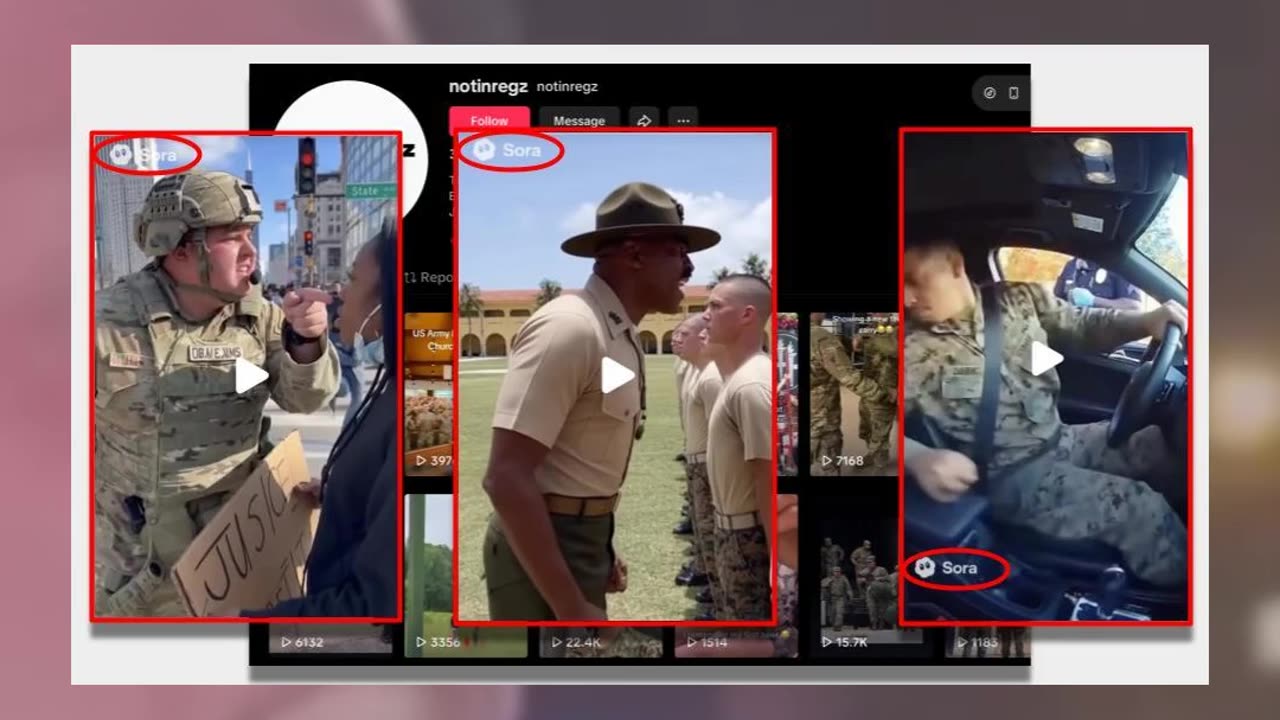Click the 6132 view count
The width and height of the screenshot is (1280, 720).
(x=302, y=642)
